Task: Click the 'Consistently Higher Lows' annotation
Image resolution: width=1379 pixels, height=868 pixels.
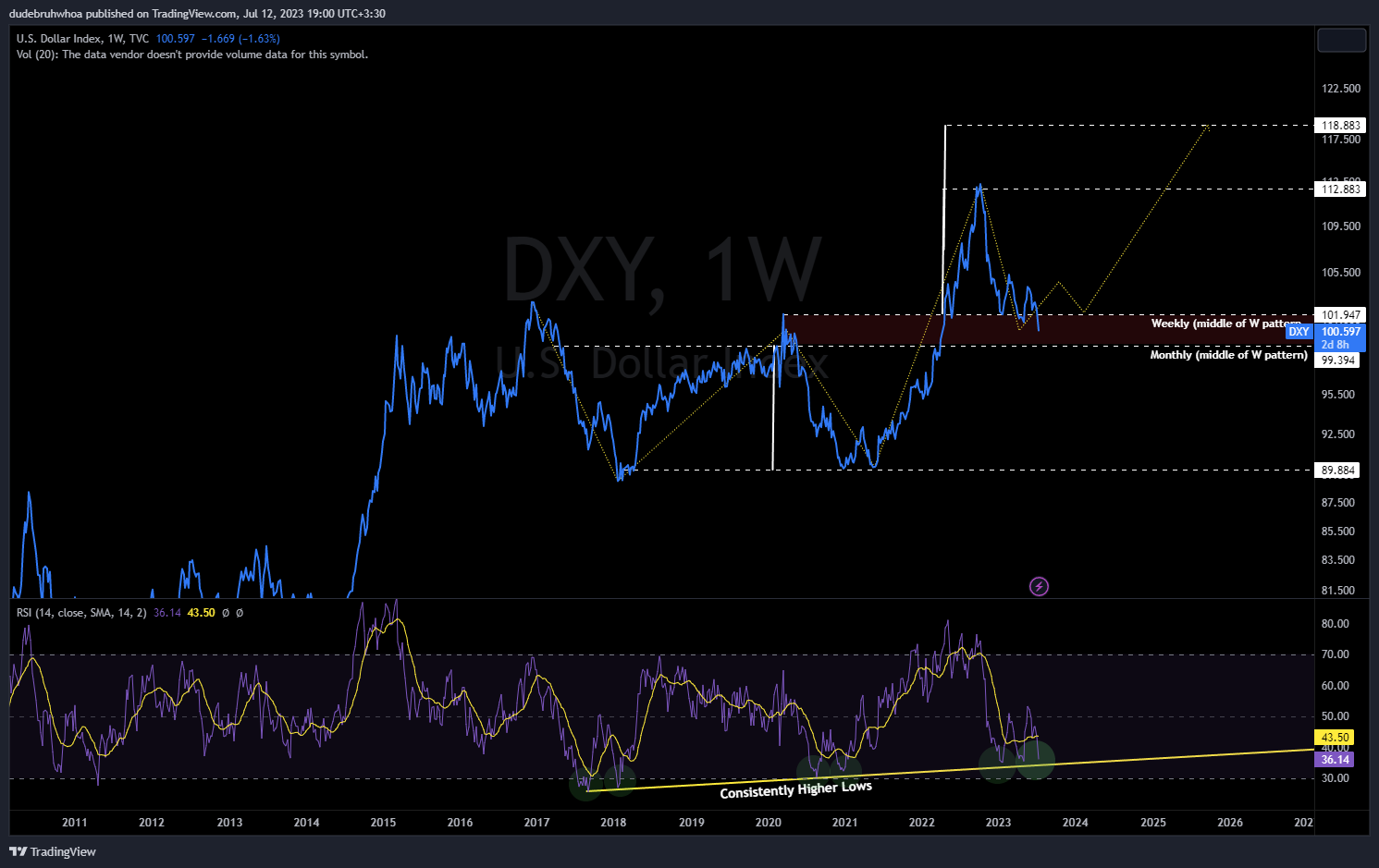Action: pos(795,789)
